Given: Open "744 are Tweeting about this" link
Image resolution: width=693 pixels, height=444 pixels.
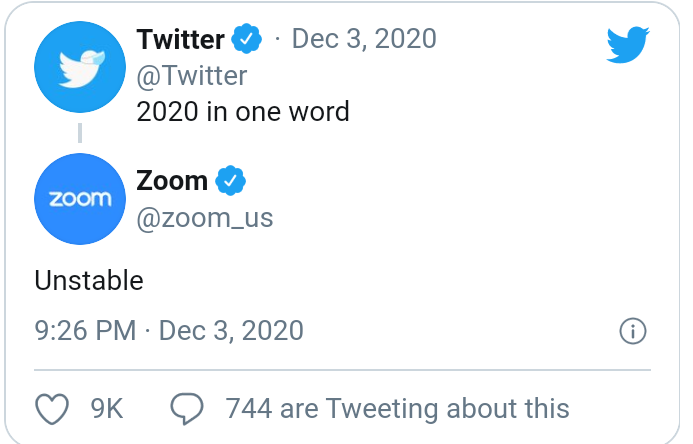Looking at the screenshot, I should 397,409.
